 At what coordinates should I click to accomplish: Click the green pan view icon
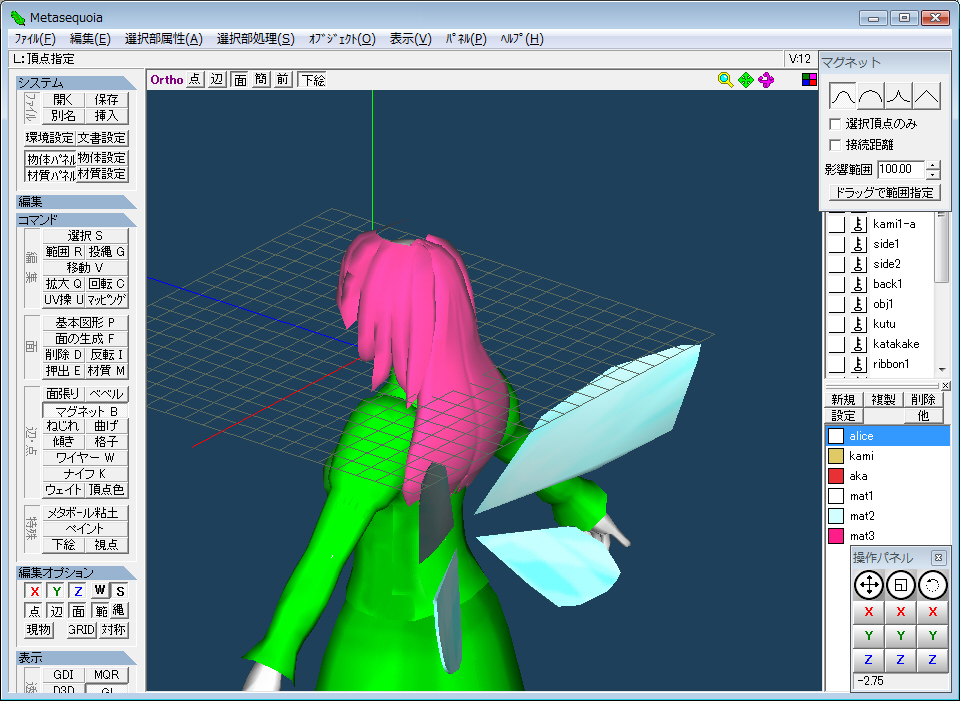click(x=746, y=80)
